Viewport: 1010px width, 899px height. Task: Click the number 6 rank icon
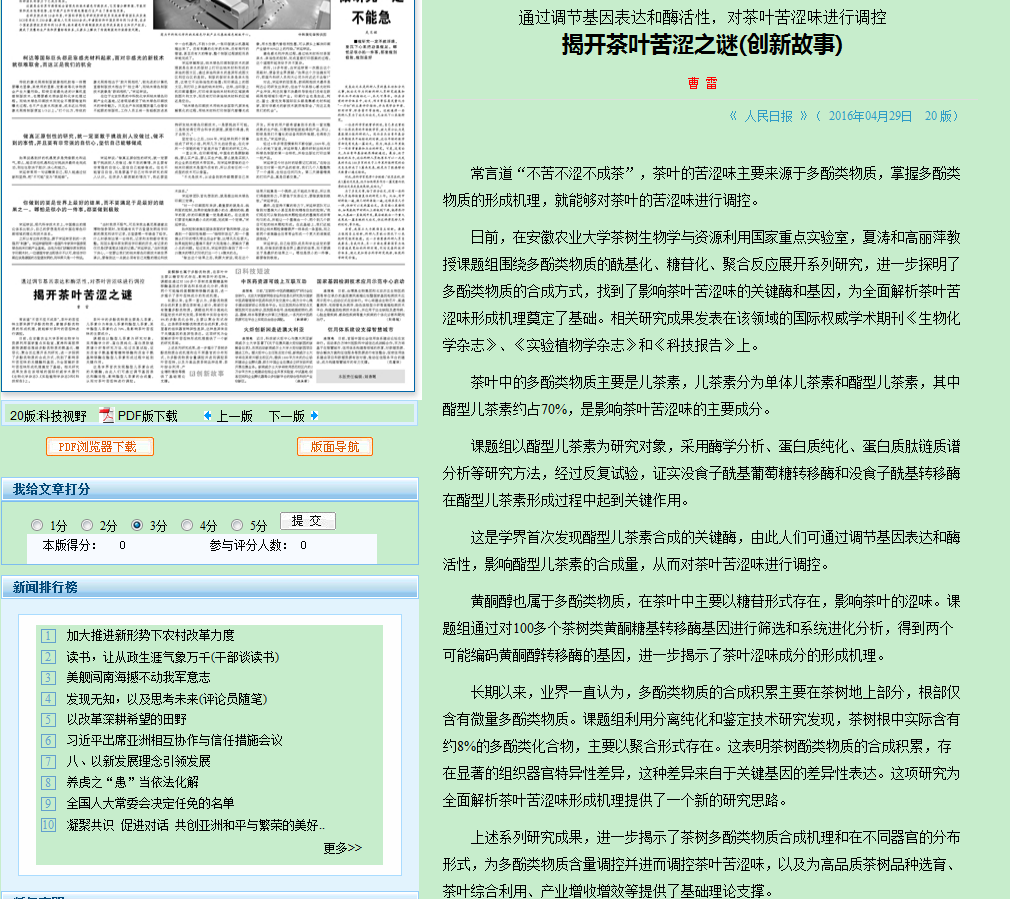pos(48,741)
